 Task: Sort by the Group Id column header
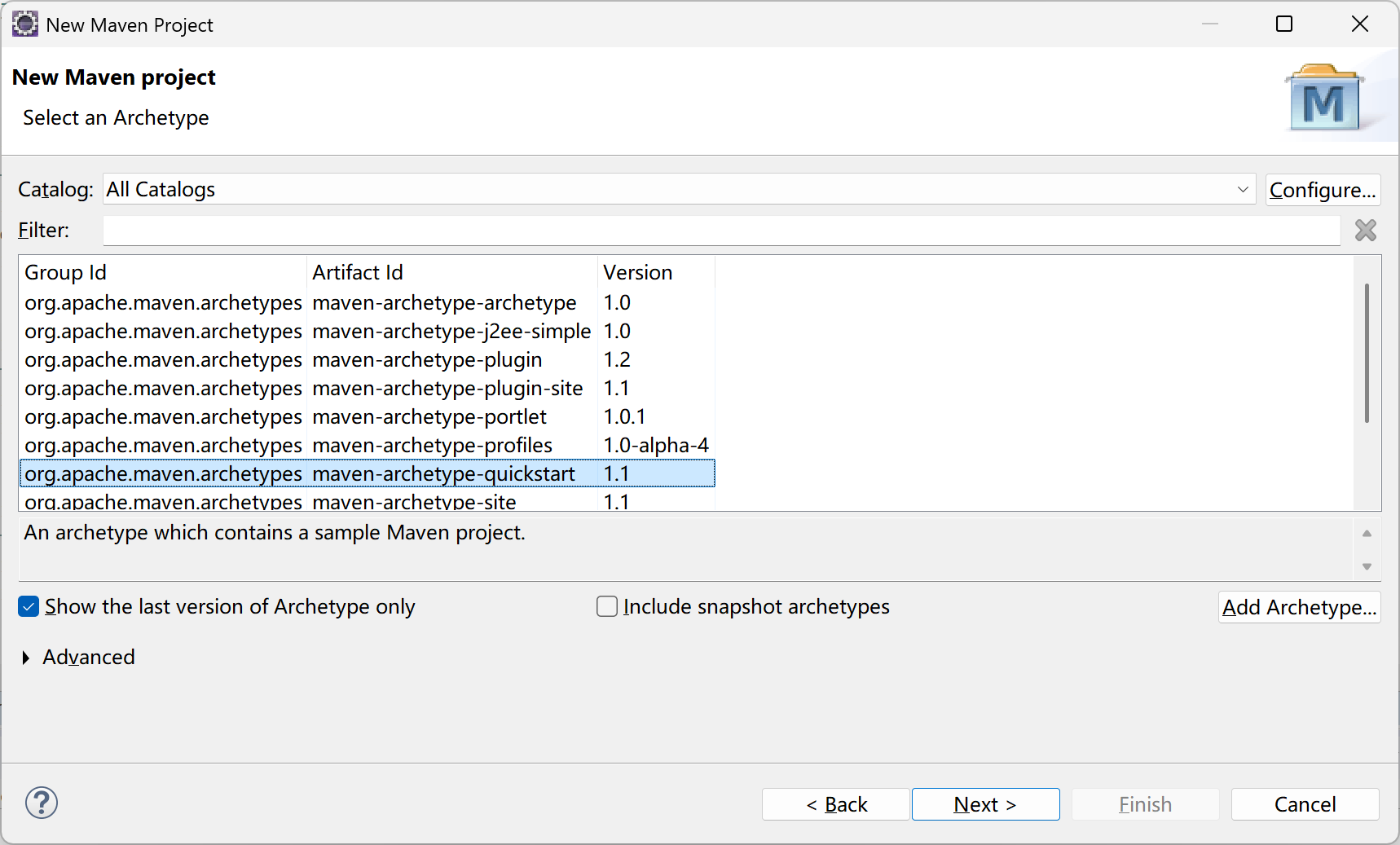click(x=163, y=272)
